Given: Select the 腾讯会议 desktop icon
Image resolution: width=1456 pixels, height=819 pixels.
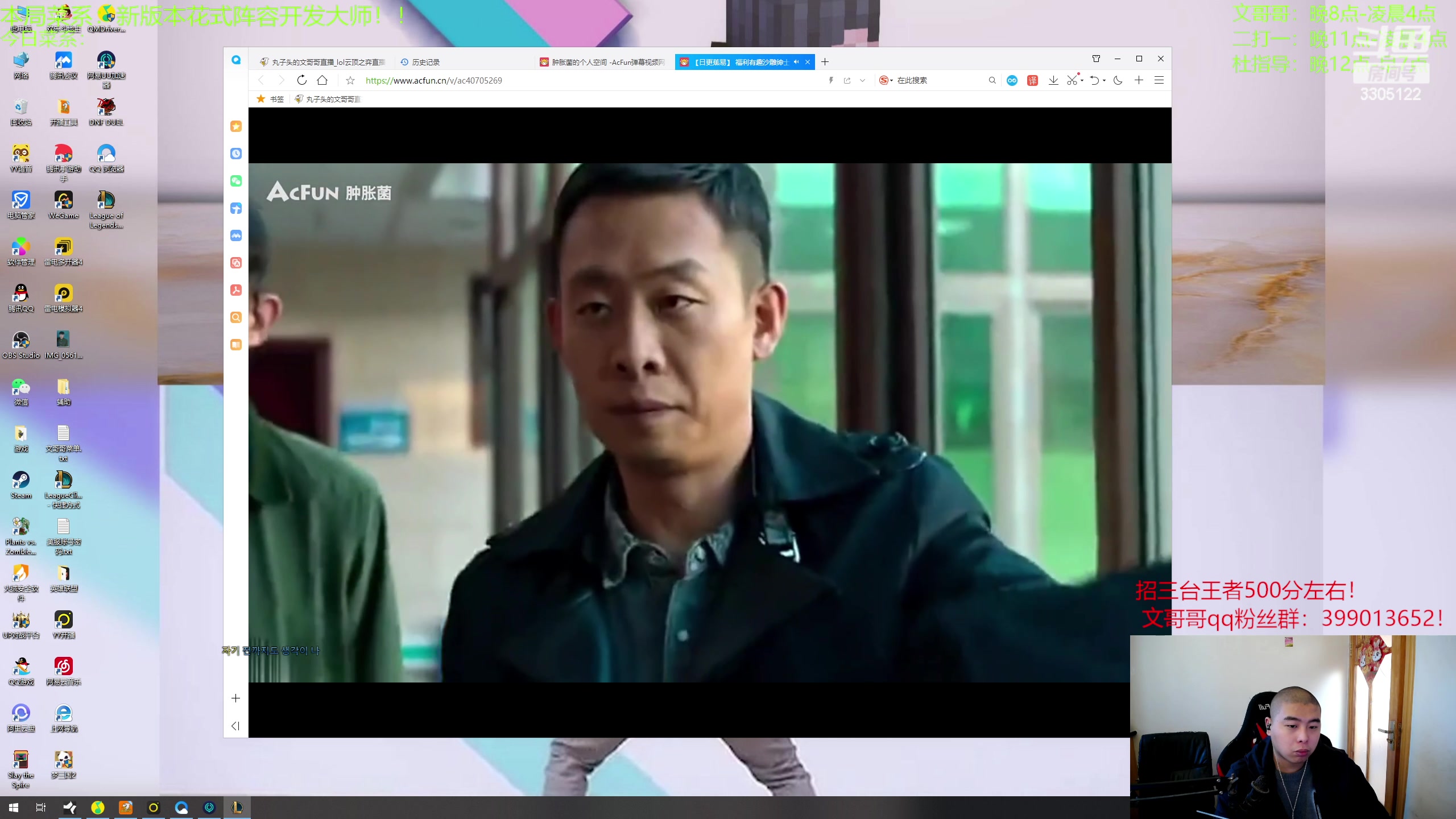Looking at the screenshot, I should 64,65.
